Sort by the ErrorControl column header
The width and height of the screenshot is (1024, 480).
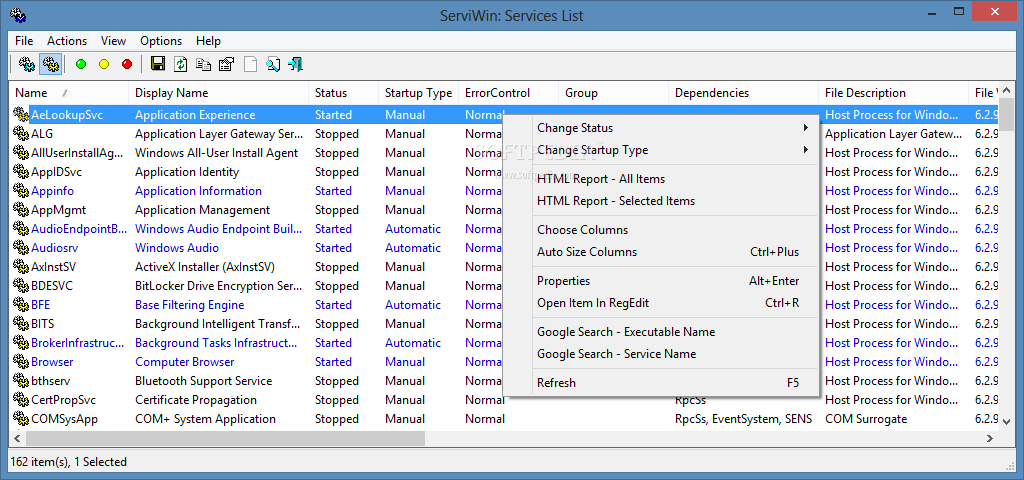tap(509, 93)
